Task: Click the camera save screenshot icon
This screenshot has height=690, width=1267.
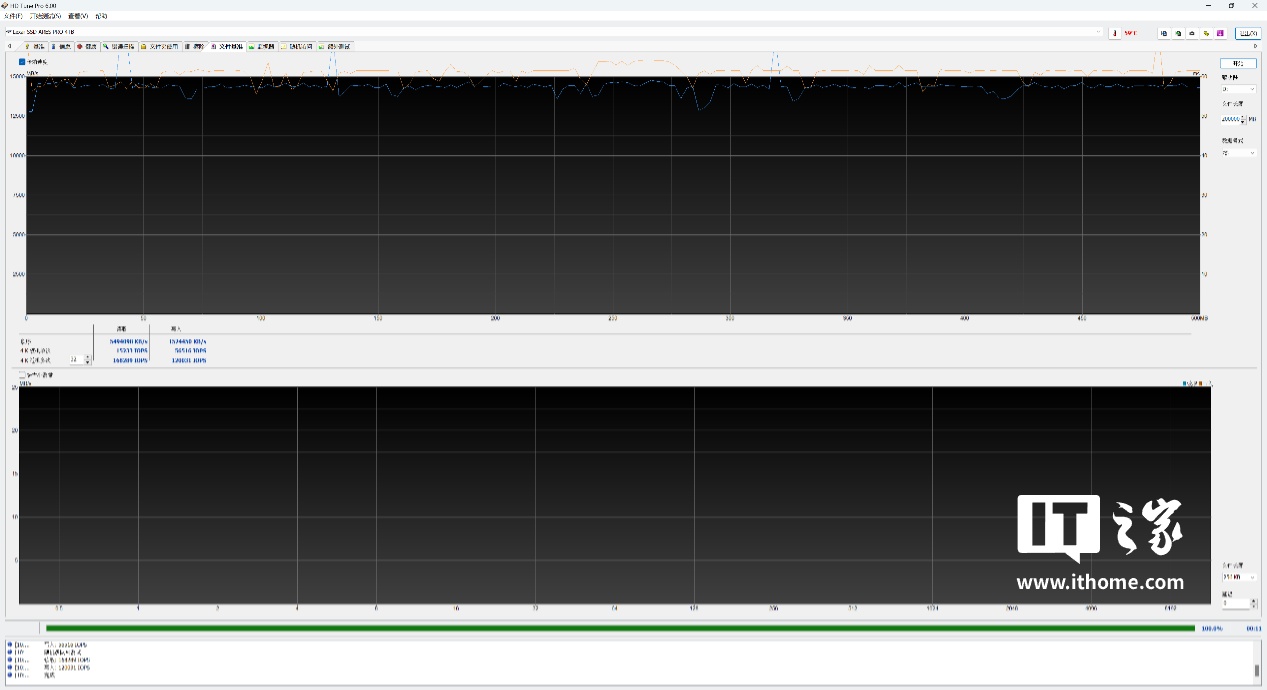Action: click(1192, 33)
